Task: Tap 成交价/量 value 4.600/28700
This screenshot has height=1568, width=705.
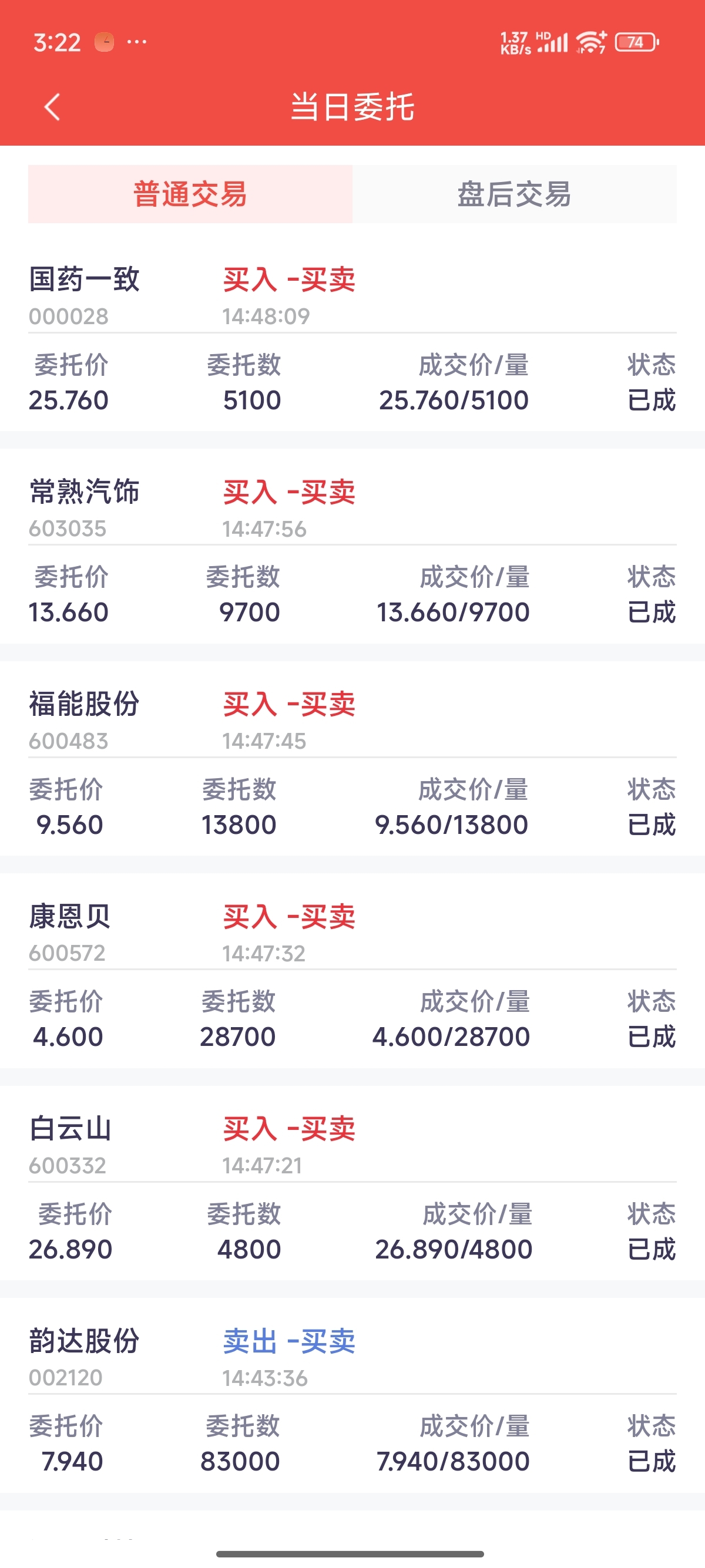Action: (451, 1037)
